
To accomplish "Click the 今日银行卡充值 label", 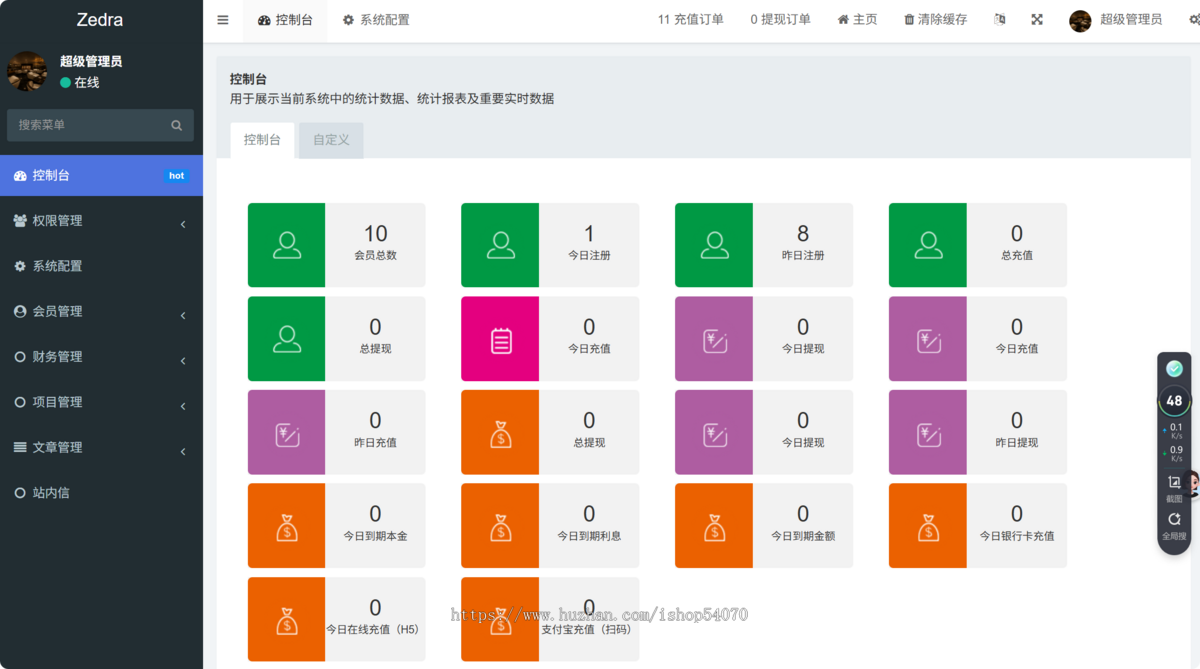I will point(1017,536).
